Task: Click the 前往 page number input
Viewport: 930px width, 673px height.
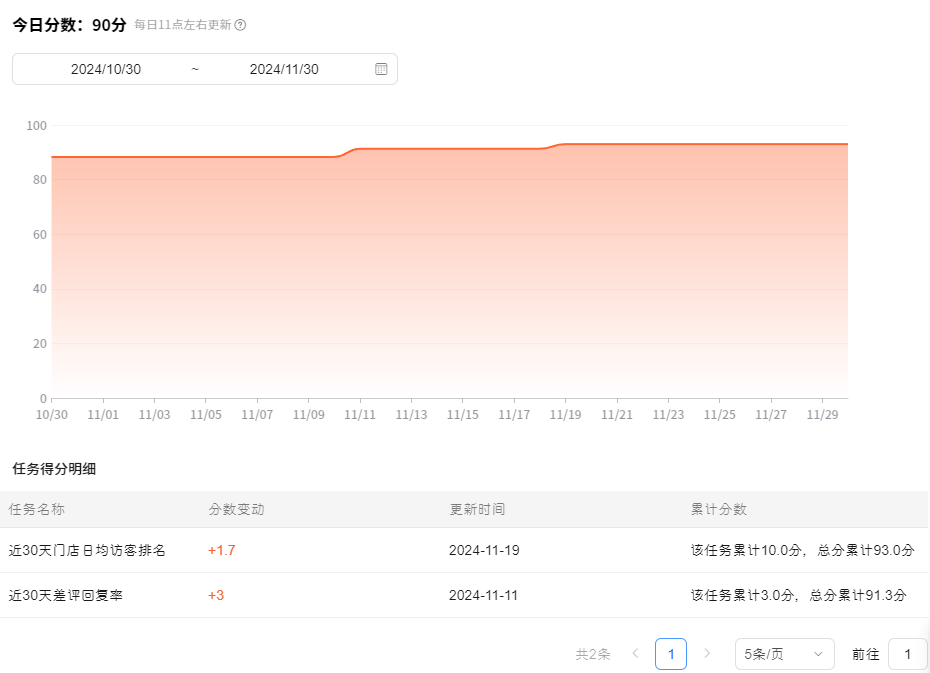Action: pyautogui.click(x=907, y=654)
